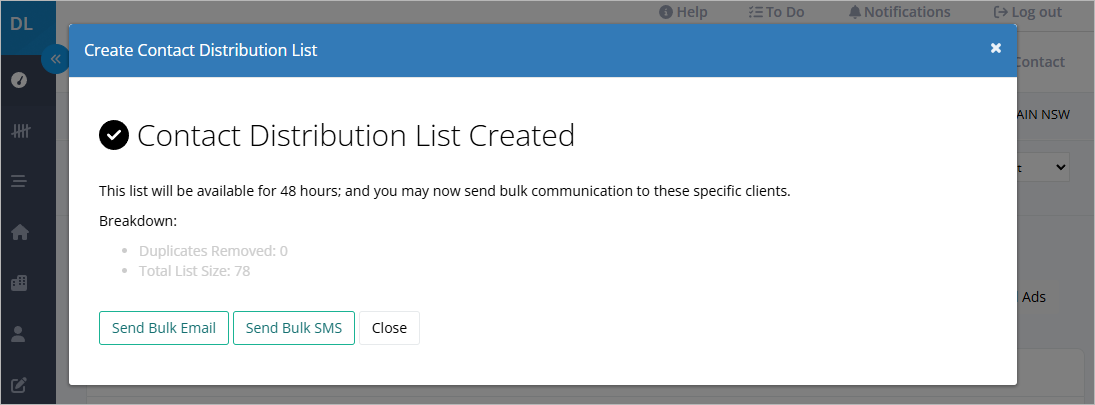The width and height of the screenshot is (1095, 405).
Task: Click the Ads button behind dialog
Action: point(1036,297)
